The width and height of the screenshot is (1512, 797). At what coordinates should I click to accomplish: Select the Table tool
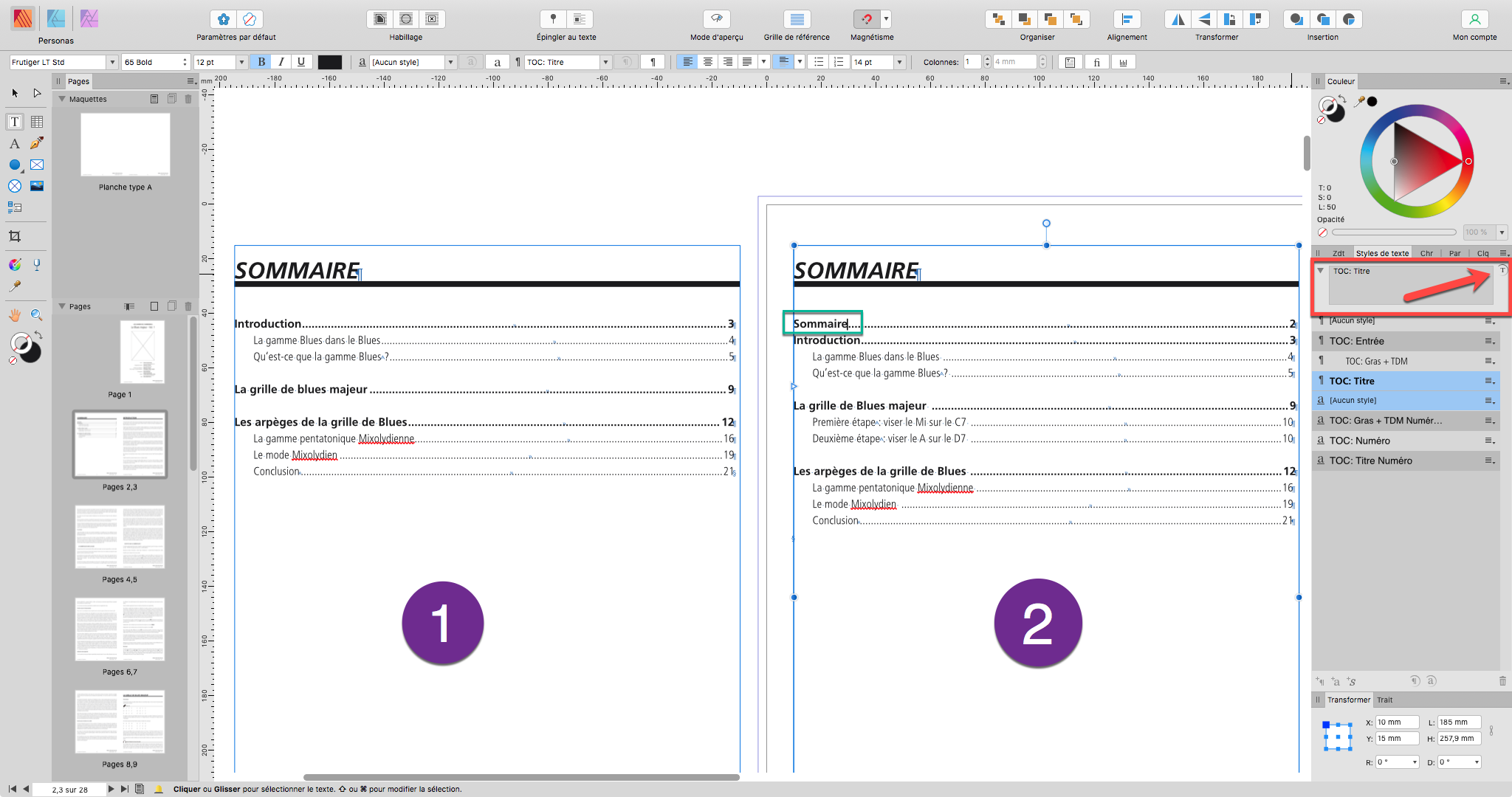pyautogui.click(x=37, y=122)
